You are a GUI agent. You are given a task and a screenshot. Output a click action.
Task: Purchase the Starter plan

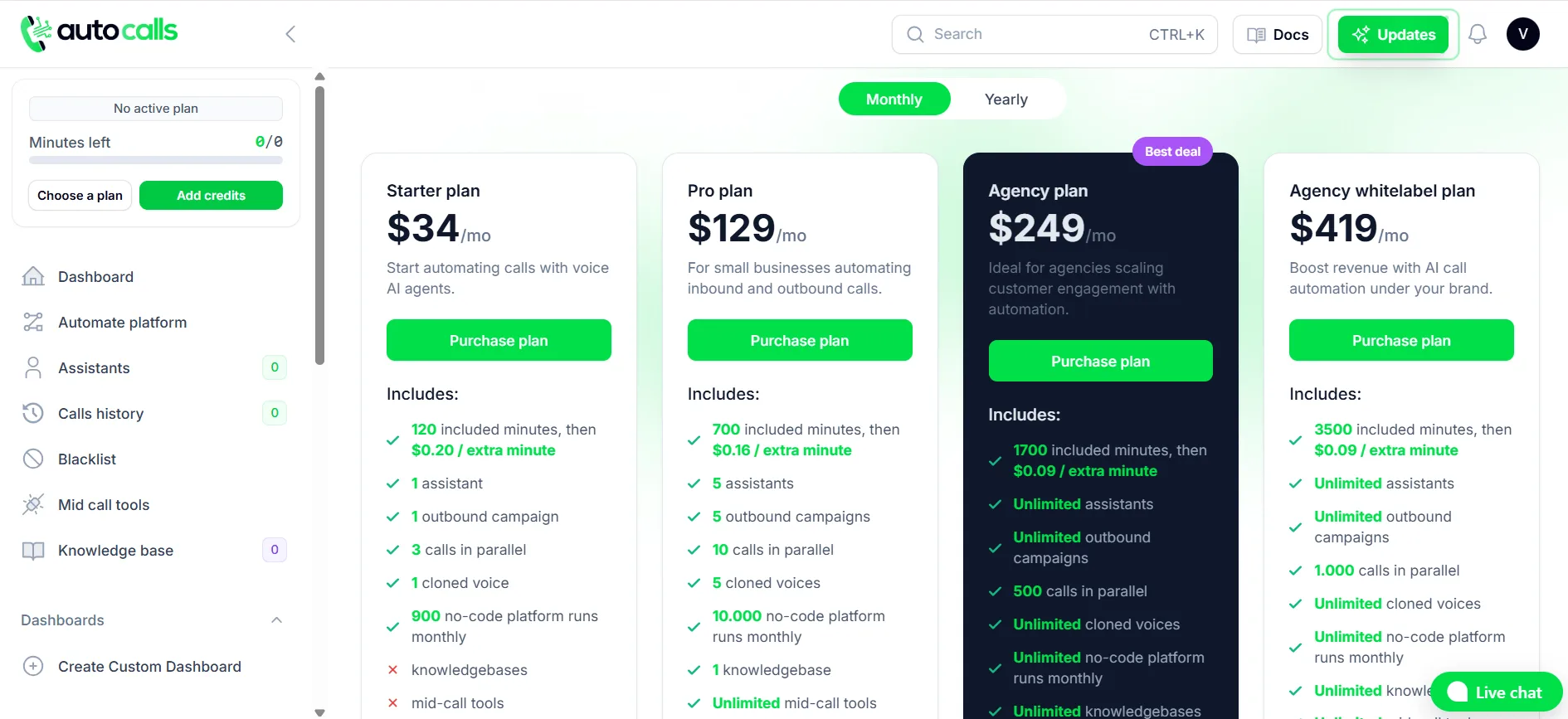(x=499, y=340)
